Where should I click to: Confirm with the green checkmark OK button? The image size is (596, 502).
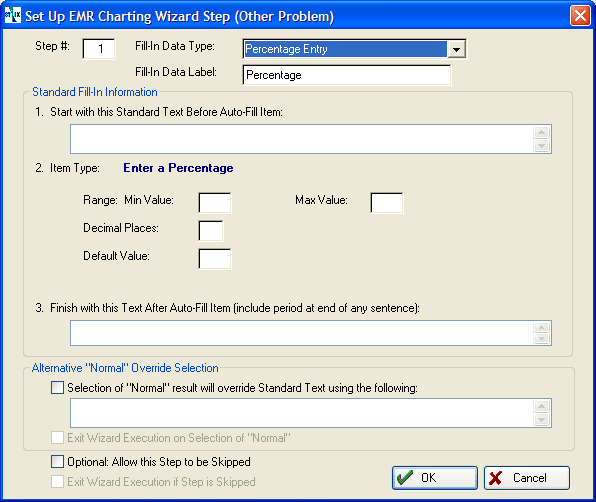coord(434,478)
